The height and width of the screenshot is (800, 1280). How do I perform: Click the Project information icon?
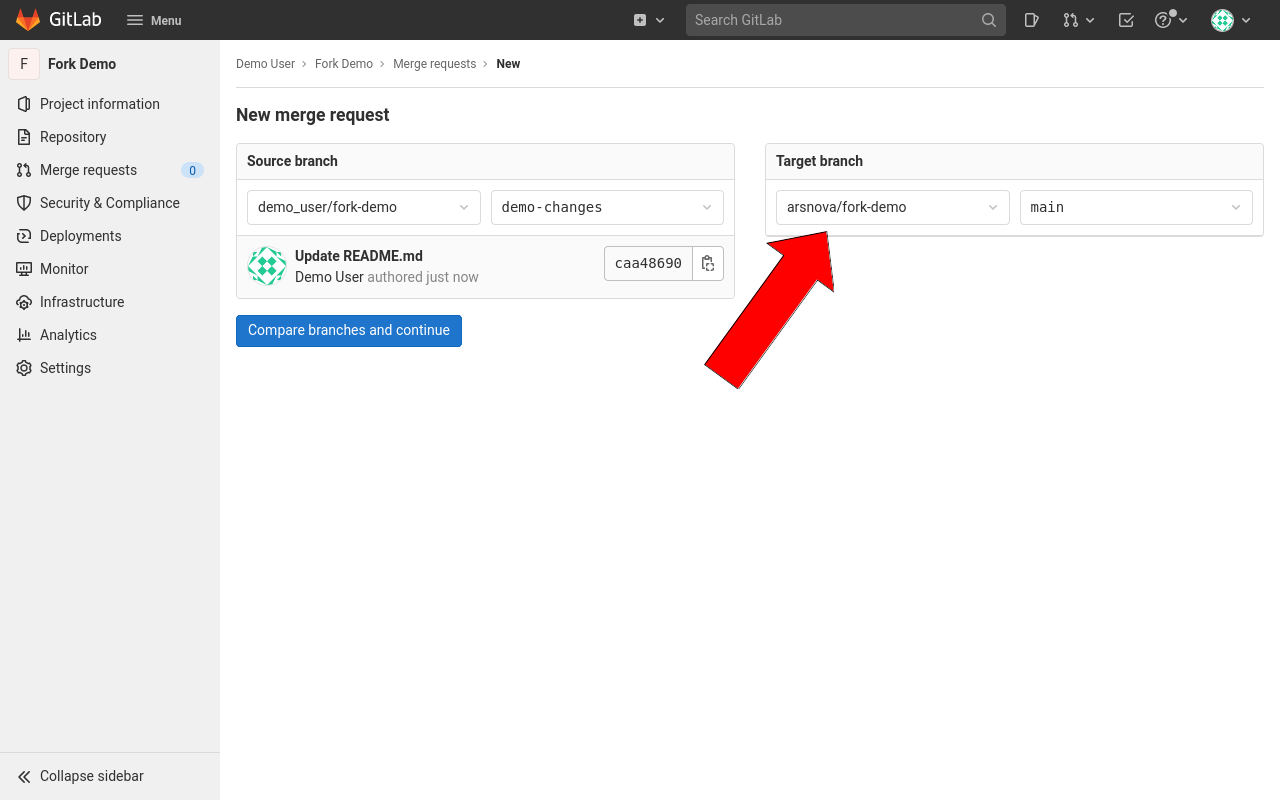click(x=24, y=104)
